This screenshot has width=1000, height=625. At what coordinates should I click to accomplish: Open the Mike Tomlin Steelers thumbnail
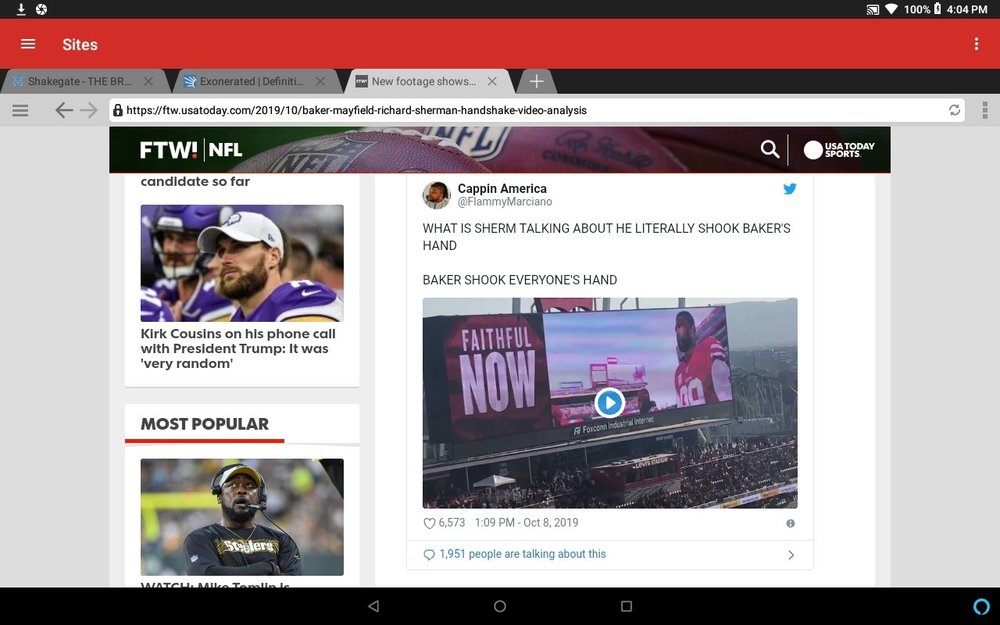tap(242, 517)
